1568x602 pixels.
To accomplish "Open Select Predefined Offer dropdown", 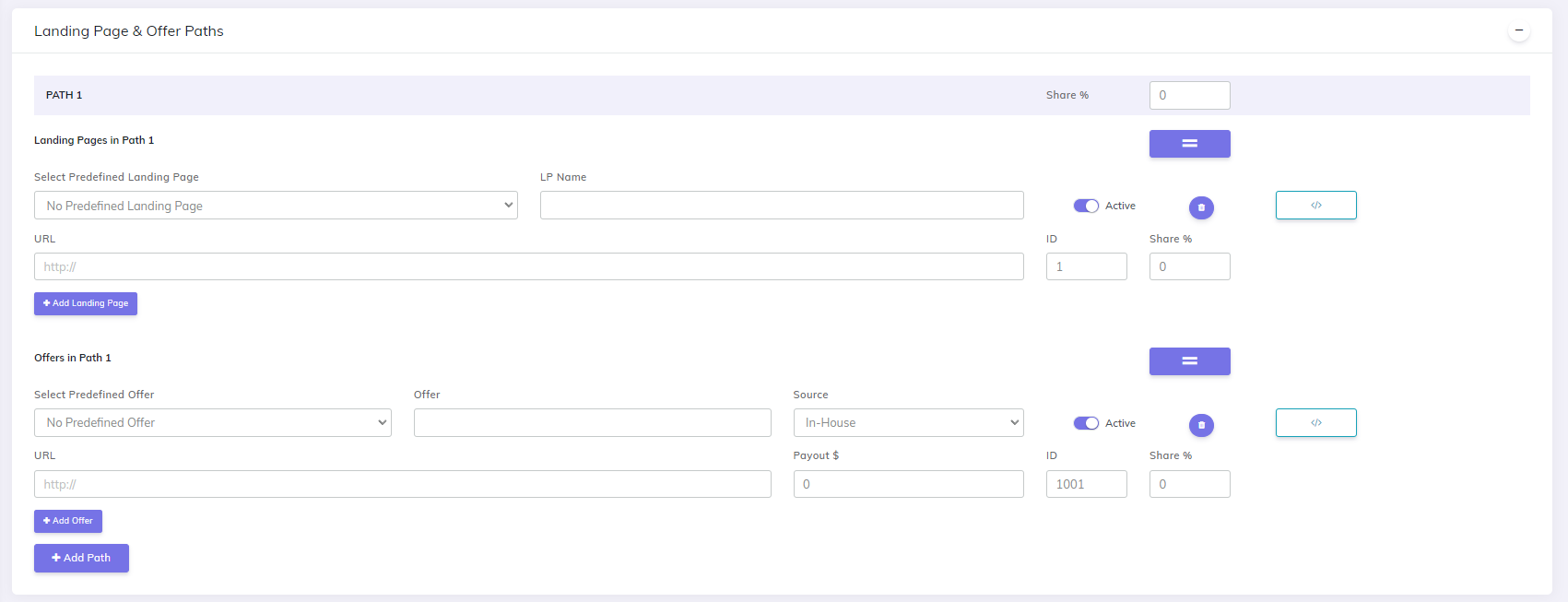I will pyautogui.click(x=212, y=422).
